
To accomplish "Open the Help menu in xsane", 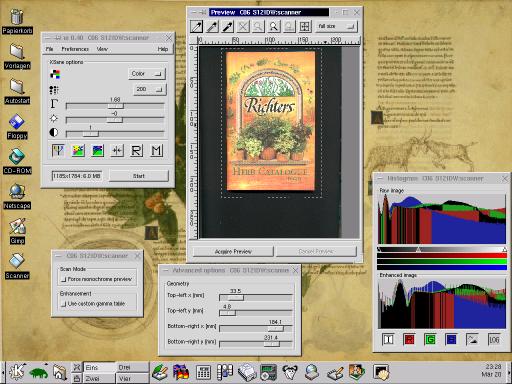I will 163,49.
